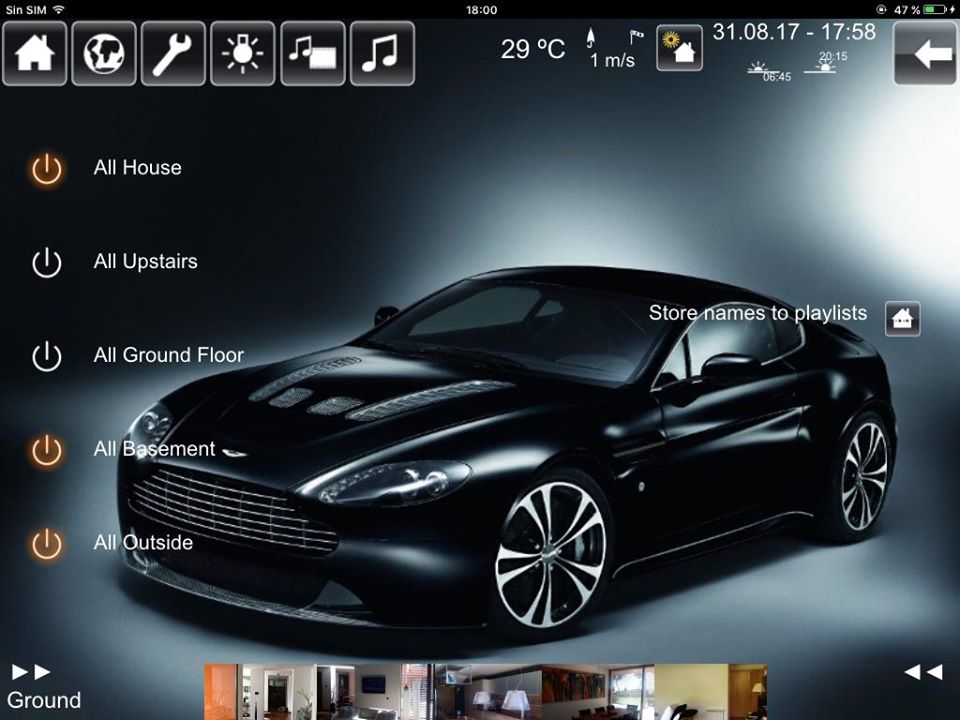Go back using the left arrow button
Viewport: 960px width, 720px height.
pyautogui.click(x=924, y=54)
